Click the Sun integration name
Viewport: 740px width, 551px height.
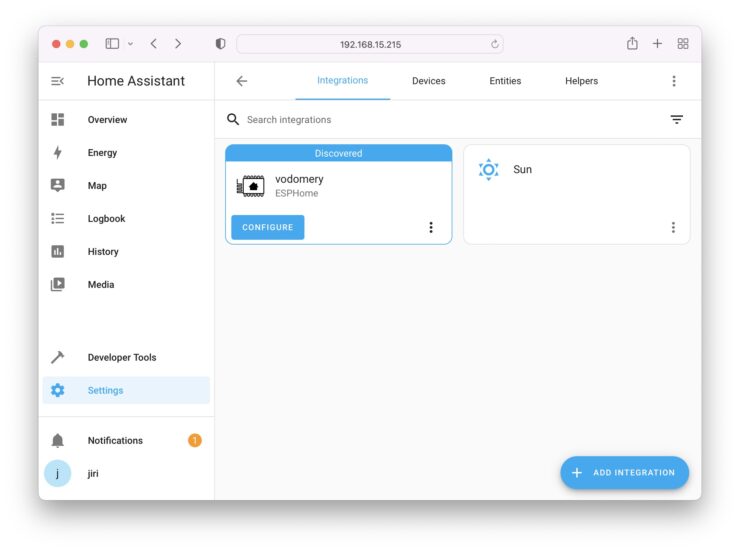point(522,169)
